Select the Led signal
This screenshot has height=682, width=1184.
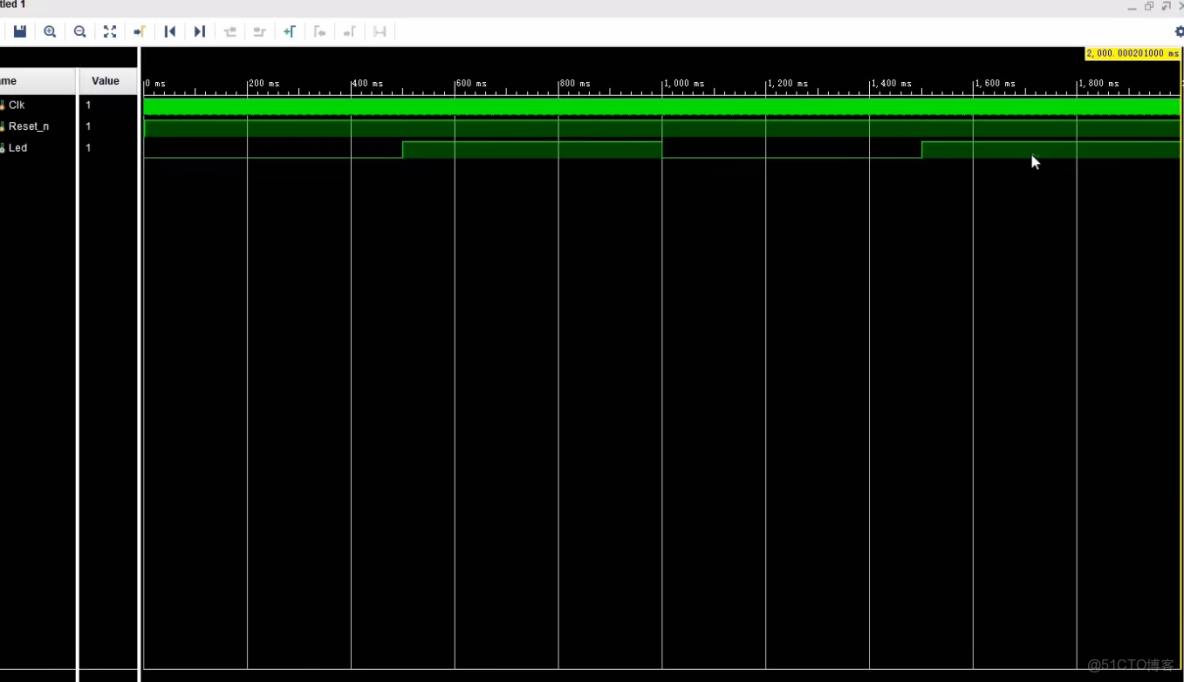pyautogui.click(x=17, y=147)
